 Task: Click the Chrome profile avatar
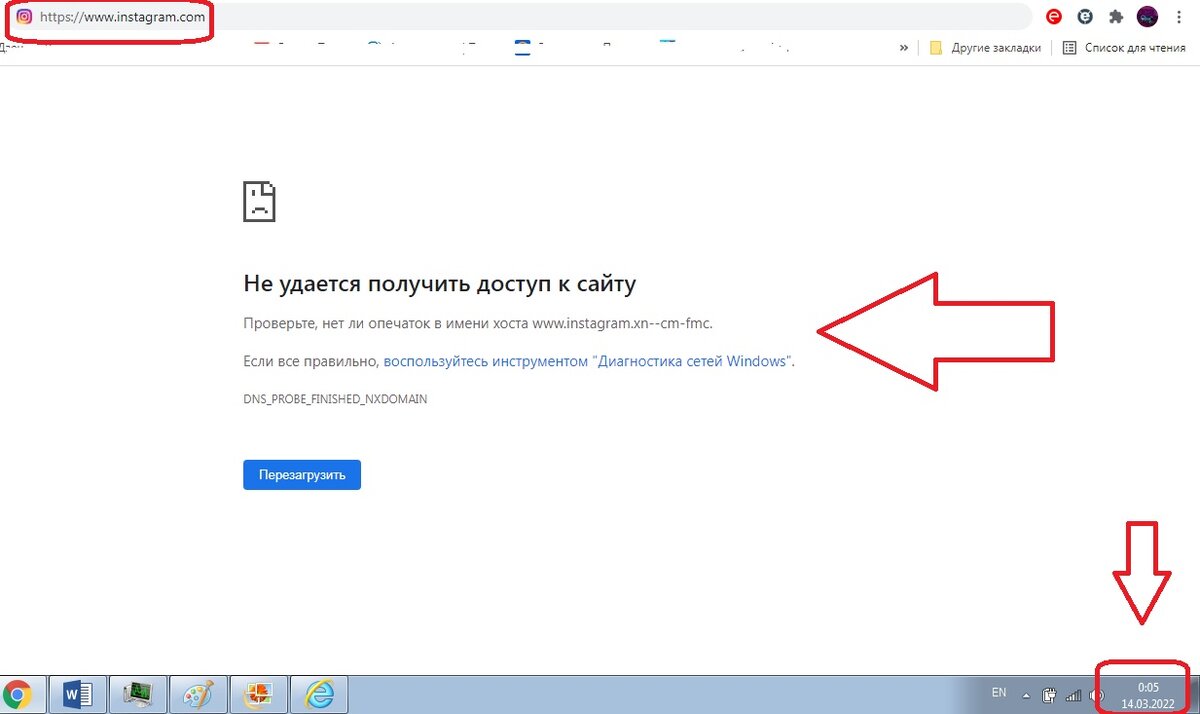point(1148,17)
